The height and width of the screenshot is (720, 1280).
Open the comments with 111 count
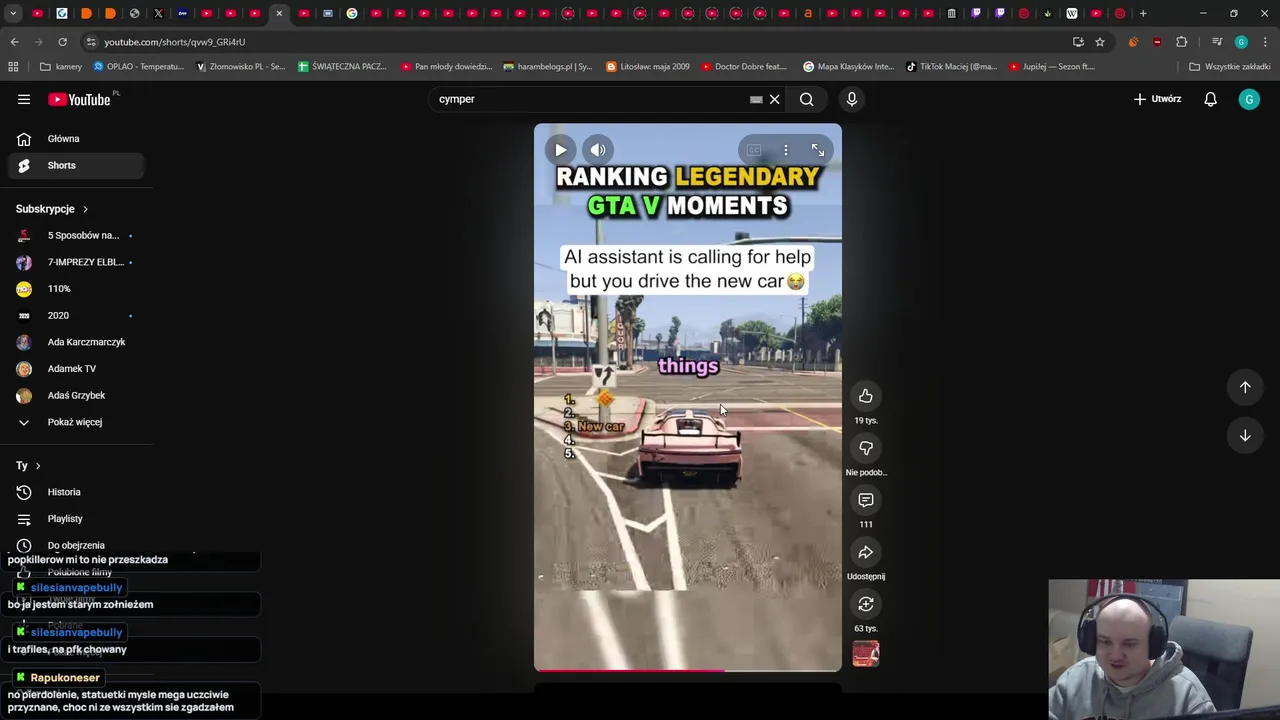pos(866,500)
